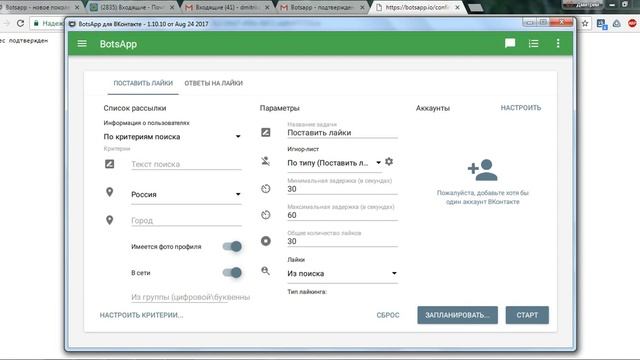The width and height of the screenshot is (640, 360).
Task: Click the search text edit icon
Action: (x=109, y=164)
